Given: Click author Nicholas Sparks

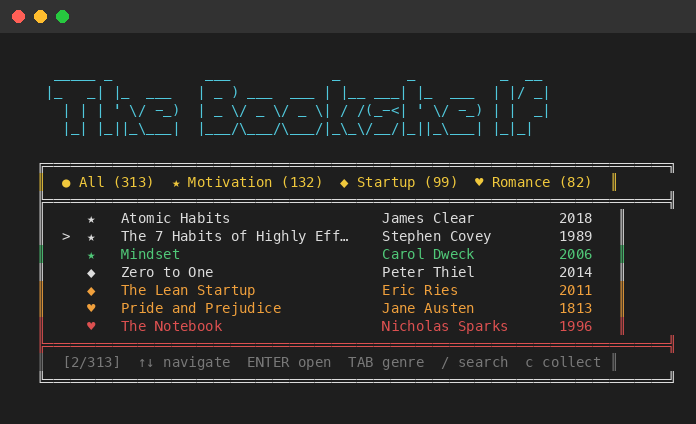Looking at the screenshot, I should [444, 326].
